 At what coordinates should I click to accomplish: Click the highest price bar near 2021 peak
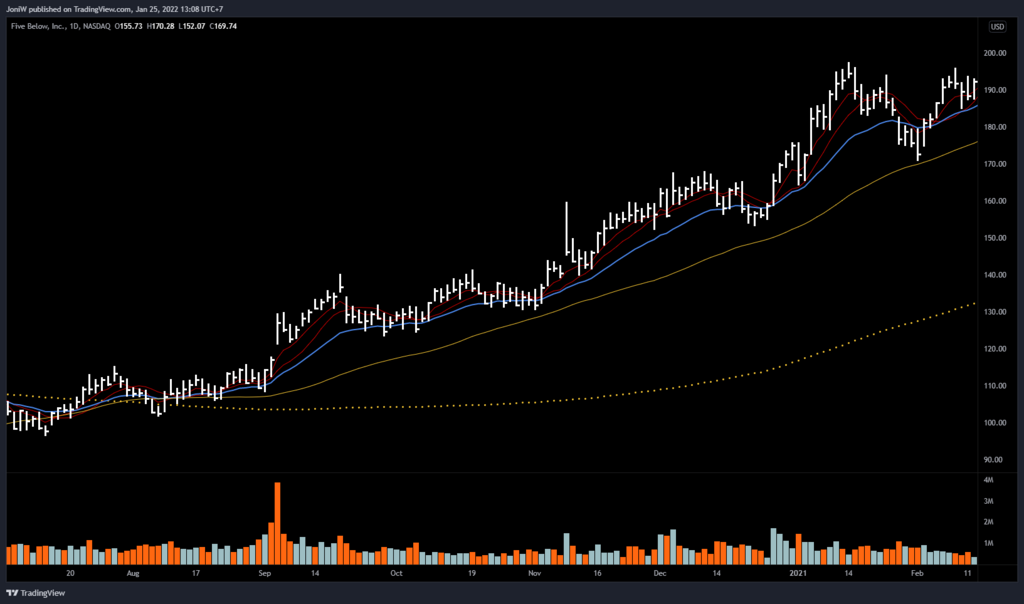pos(849,72)
